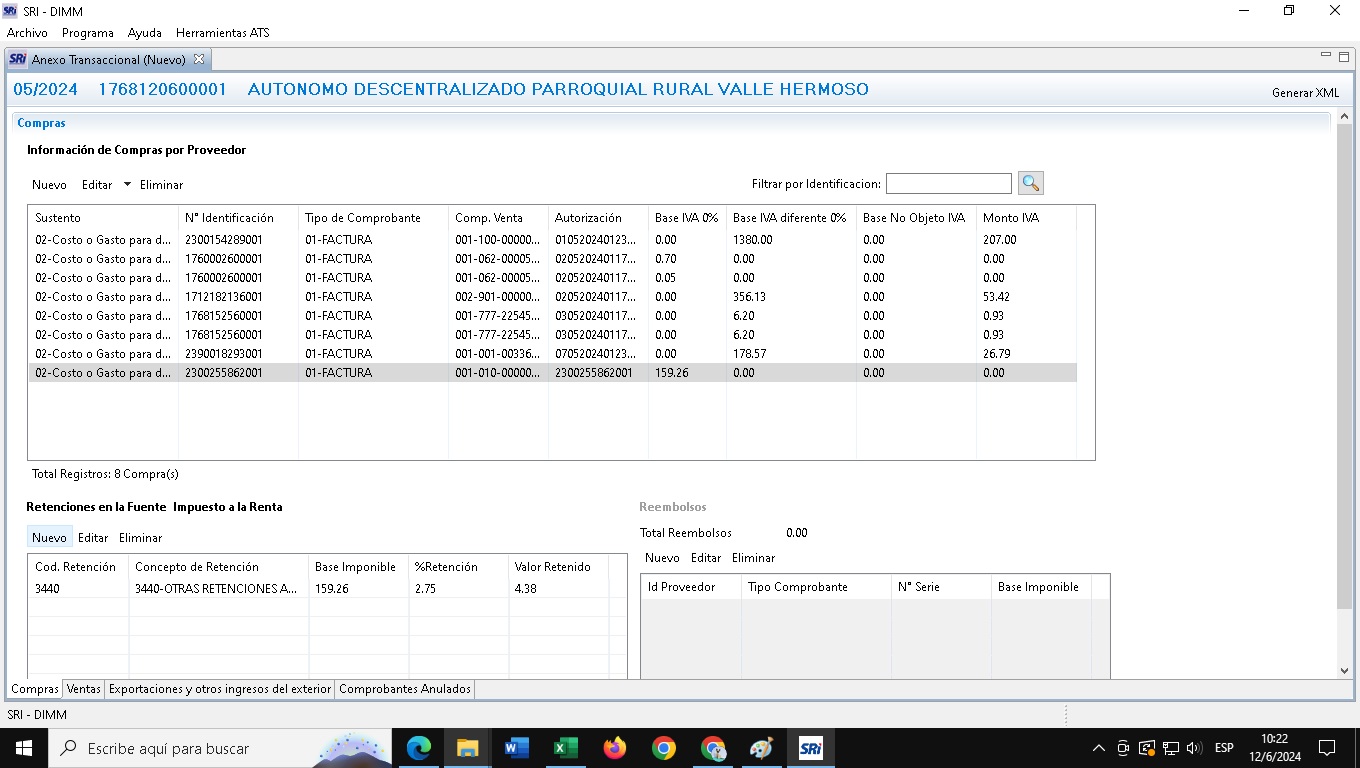Click the Filtrar por Identificacion field
Image resolution: width=1360 pixels, height=768 pixels.
[x=948, y=184]
